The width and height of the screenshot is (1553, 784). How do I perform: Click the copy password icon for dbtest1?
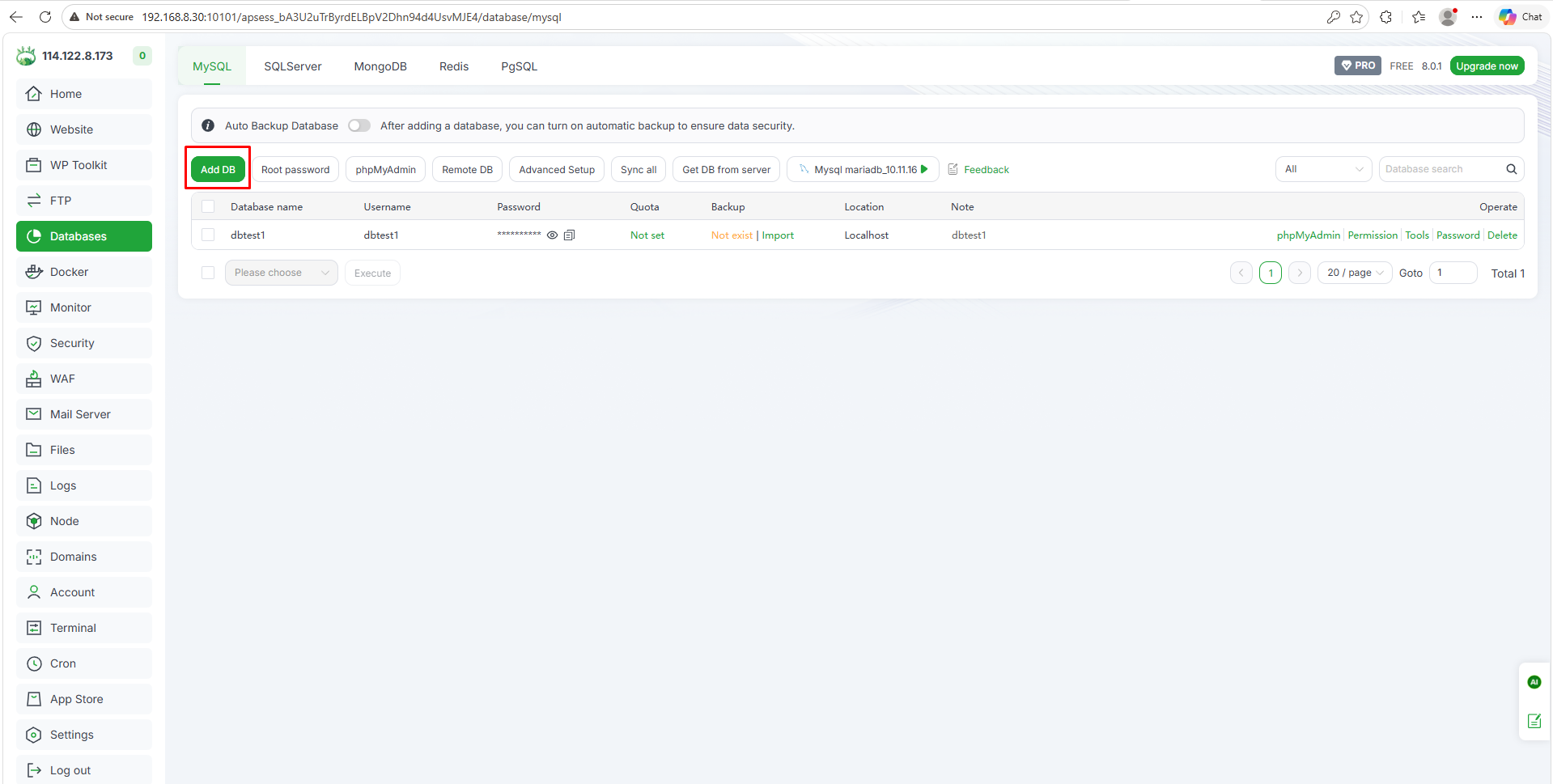(569, 235)
